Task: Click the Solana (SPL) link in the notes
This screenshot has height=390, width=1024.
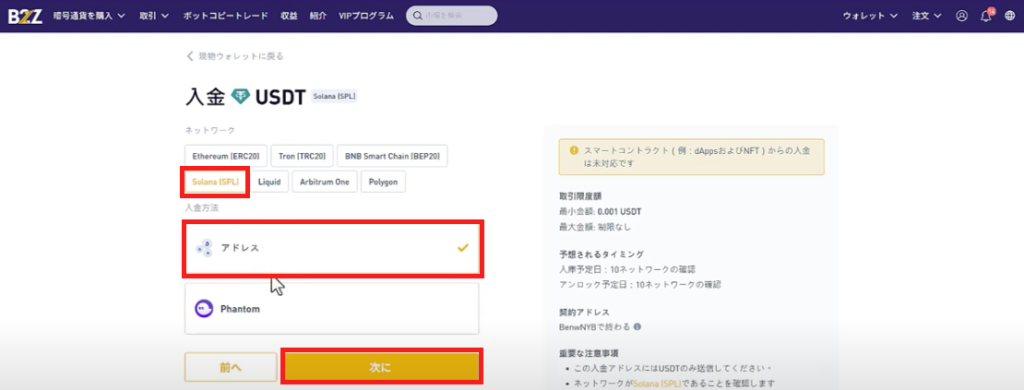Action: click(657, 384)
